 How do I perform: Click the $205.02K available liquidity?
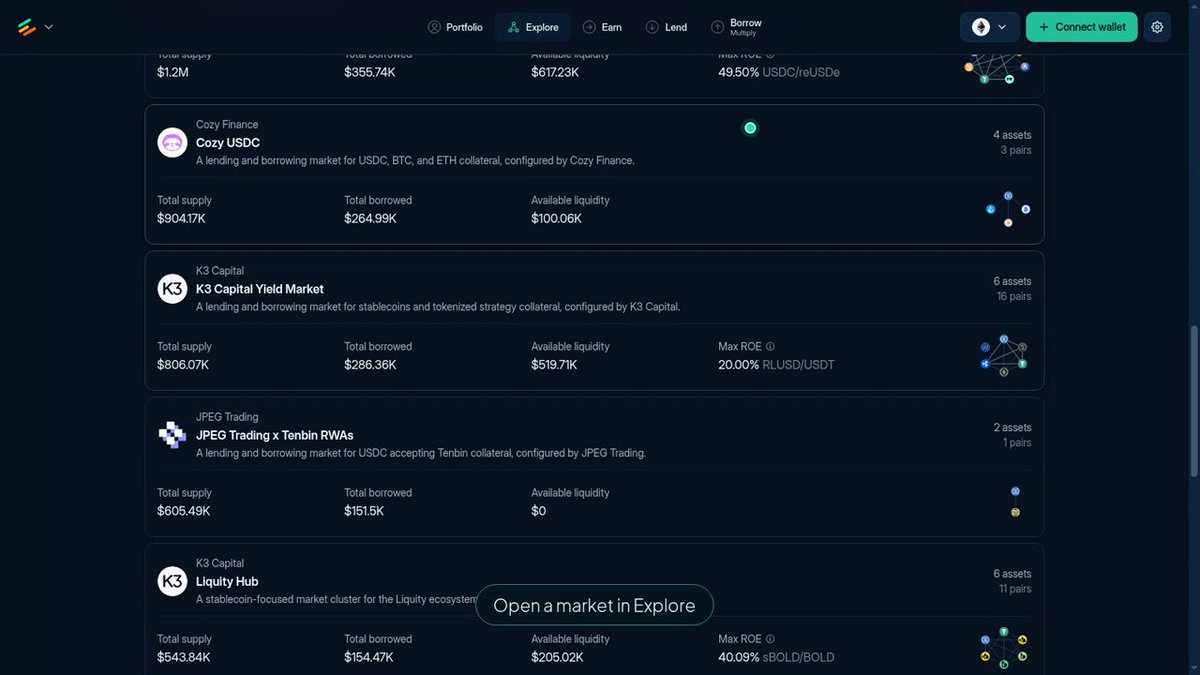point(557,657)
